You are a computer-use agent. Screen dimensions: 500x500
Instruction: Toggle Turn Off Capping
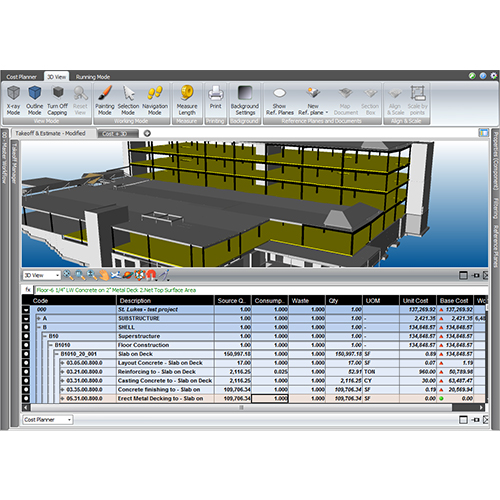click(57, 100)
